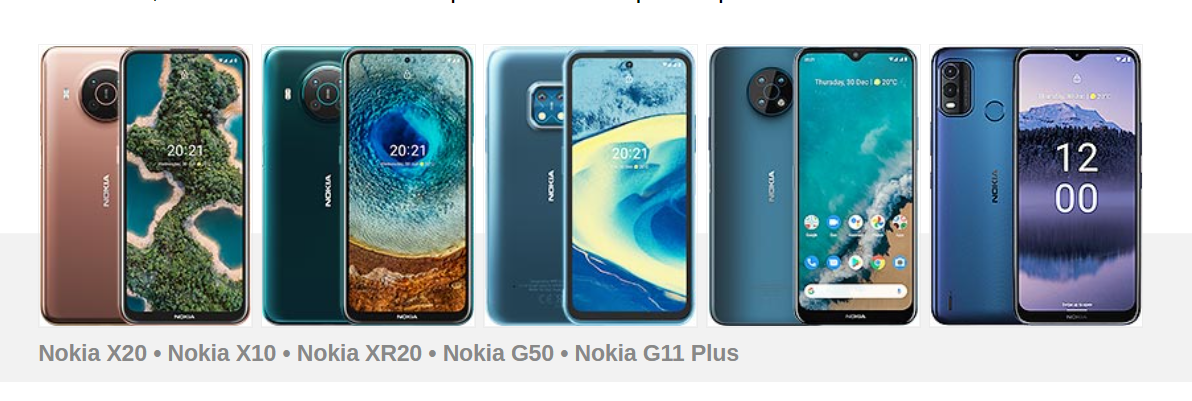Open the light blue Nokia XR20 thumbnail
1192x401 pixels.
pos(590,186)
